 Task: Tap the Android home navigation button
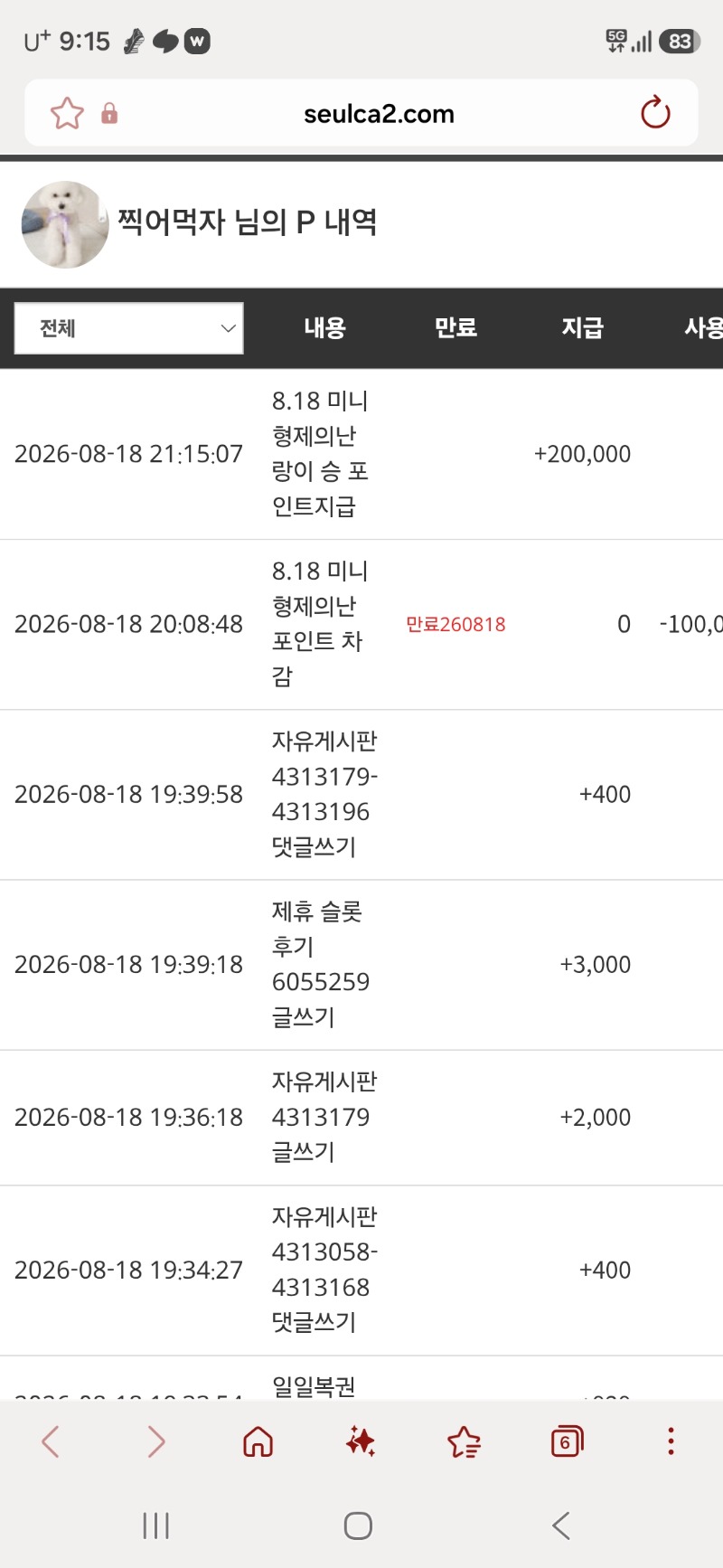point(358,1526)
